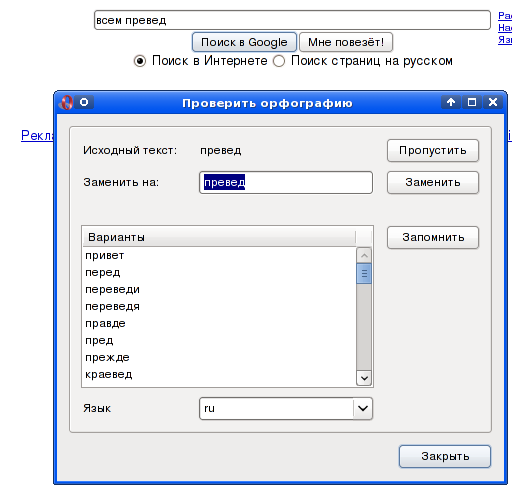Maximize the spell check dialog
The height and width of the screenshot is (488, 512).
pyautogui.click(x=472, y=102)
